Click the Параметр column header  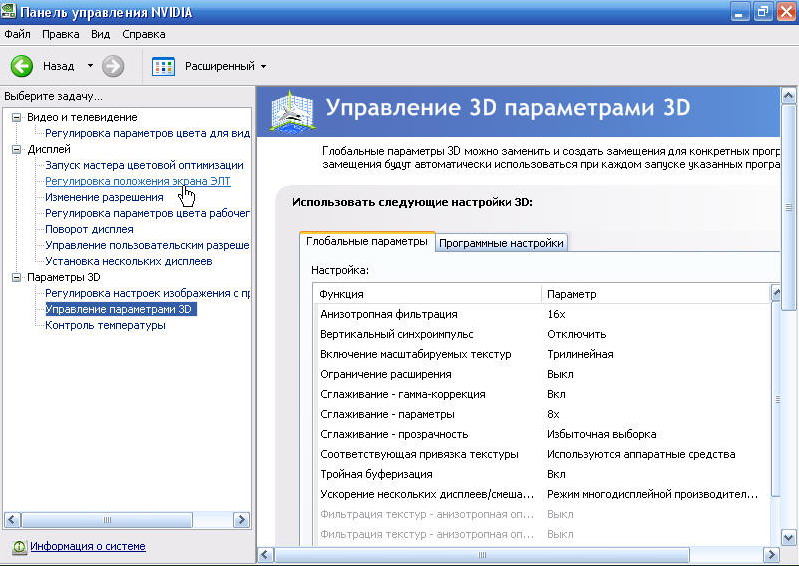(656, 294)
